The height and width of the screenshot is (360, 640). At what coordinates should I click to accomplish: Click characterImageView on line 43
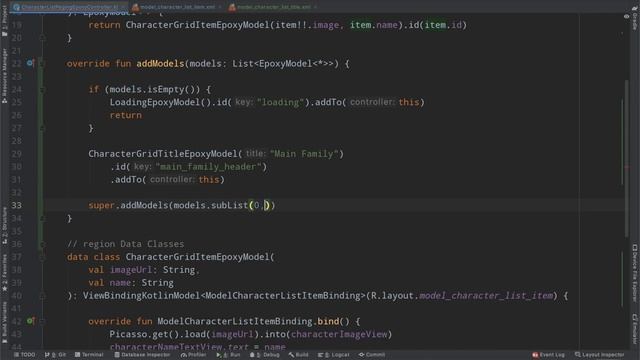click(339, 334)
